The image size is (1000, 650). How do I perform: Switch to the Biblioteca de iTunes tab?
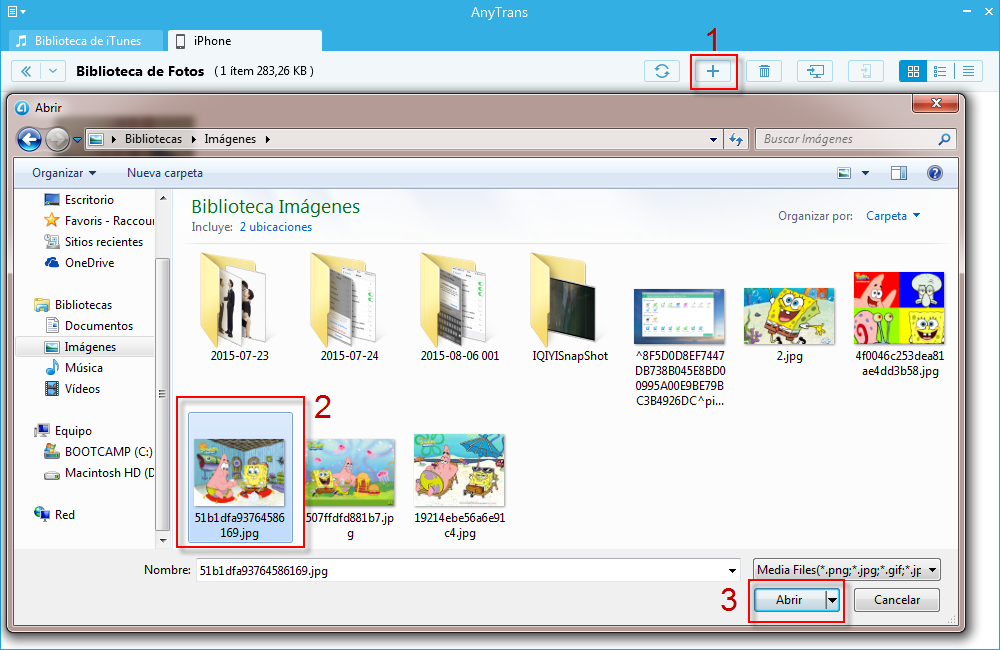86,41
